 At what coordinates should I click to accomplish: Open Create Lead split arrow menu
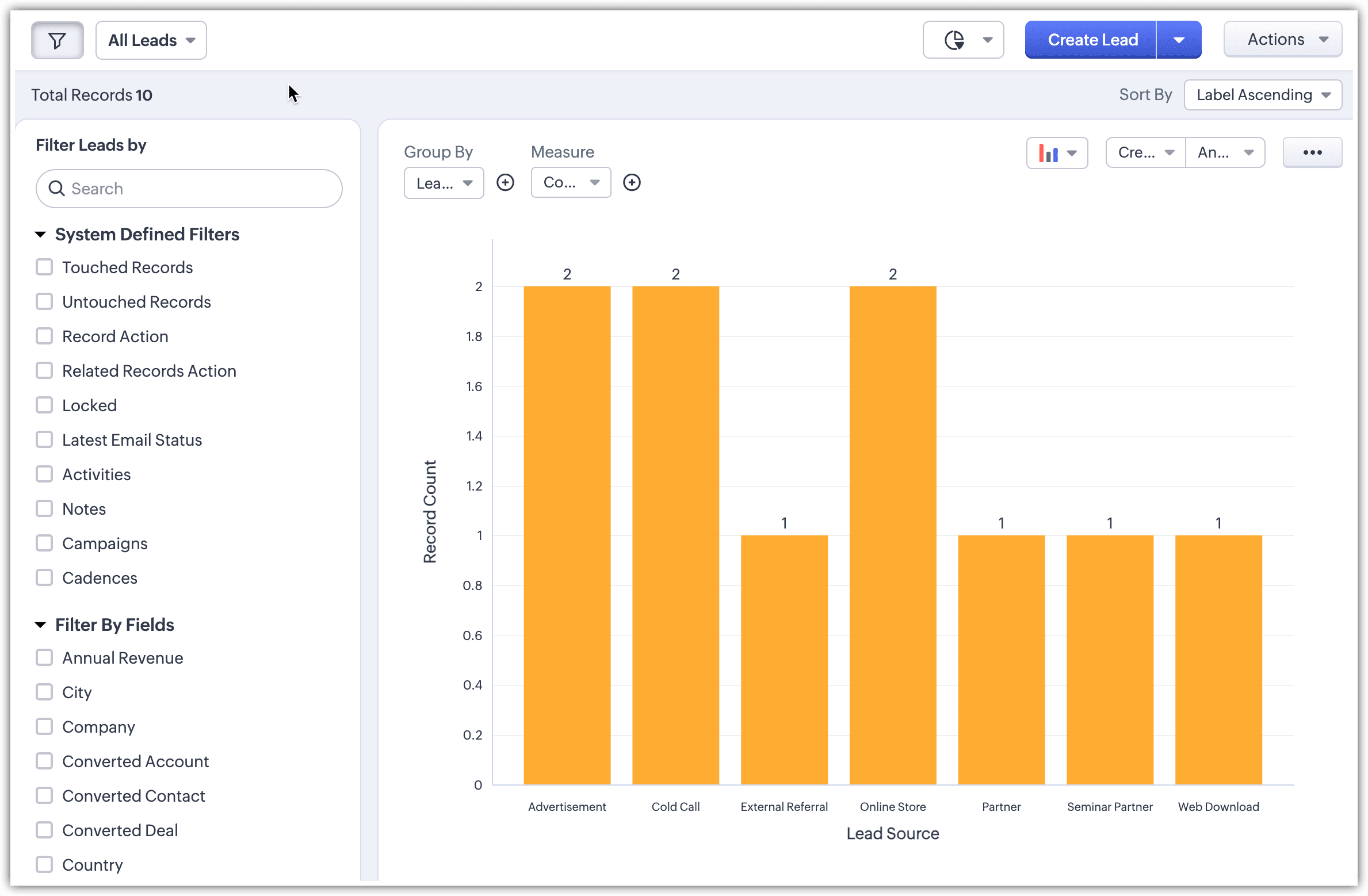[1179, 40]
